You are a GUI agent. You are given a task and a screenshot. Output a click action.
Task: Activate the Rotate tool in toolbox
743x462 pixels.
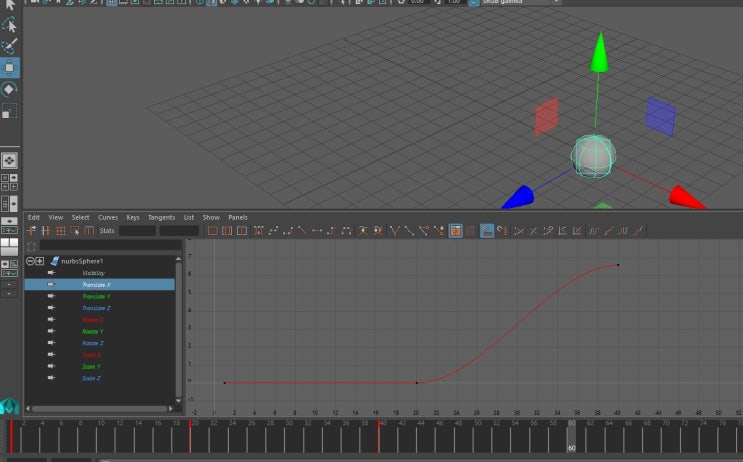9,89
